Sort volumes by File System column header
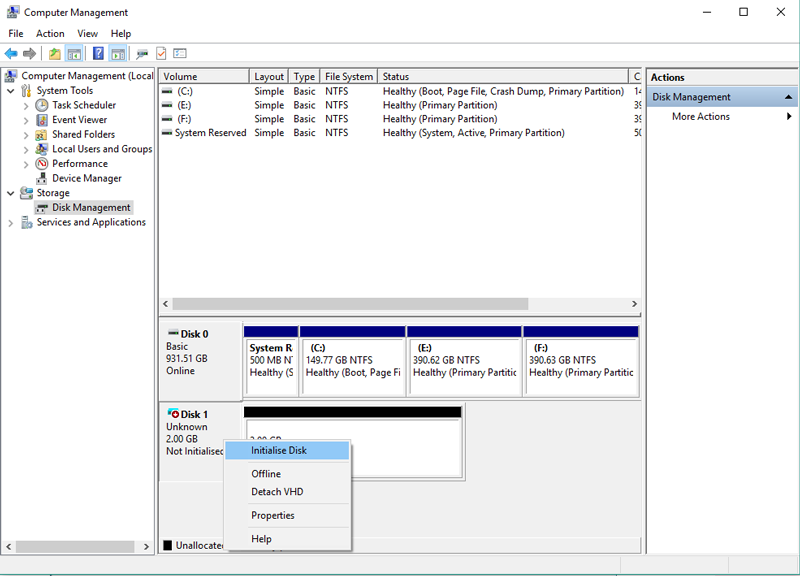800x576 pixels. click(x=349, y=77)
